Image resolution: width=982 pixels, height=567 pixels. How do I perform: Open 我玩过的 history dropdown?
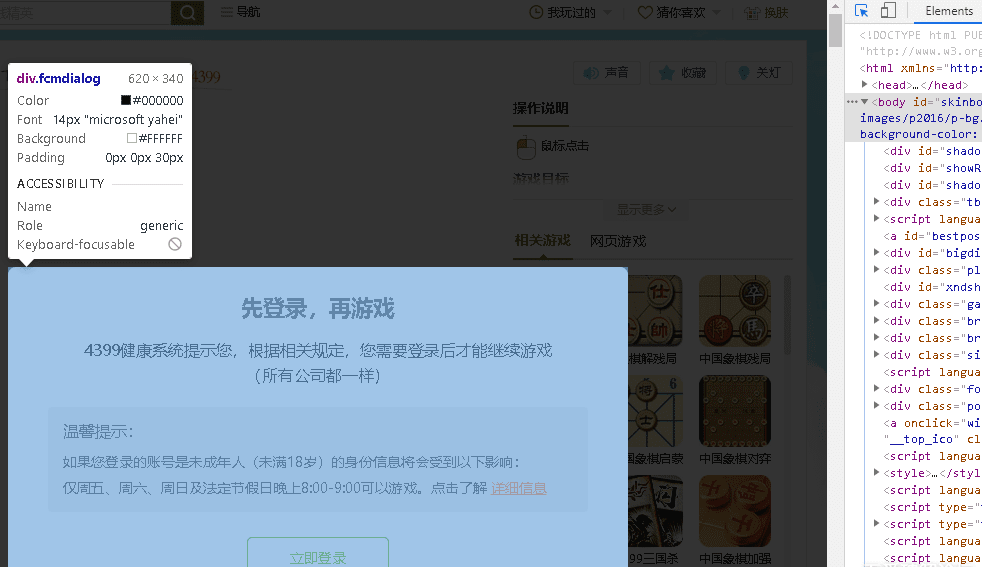571,13
